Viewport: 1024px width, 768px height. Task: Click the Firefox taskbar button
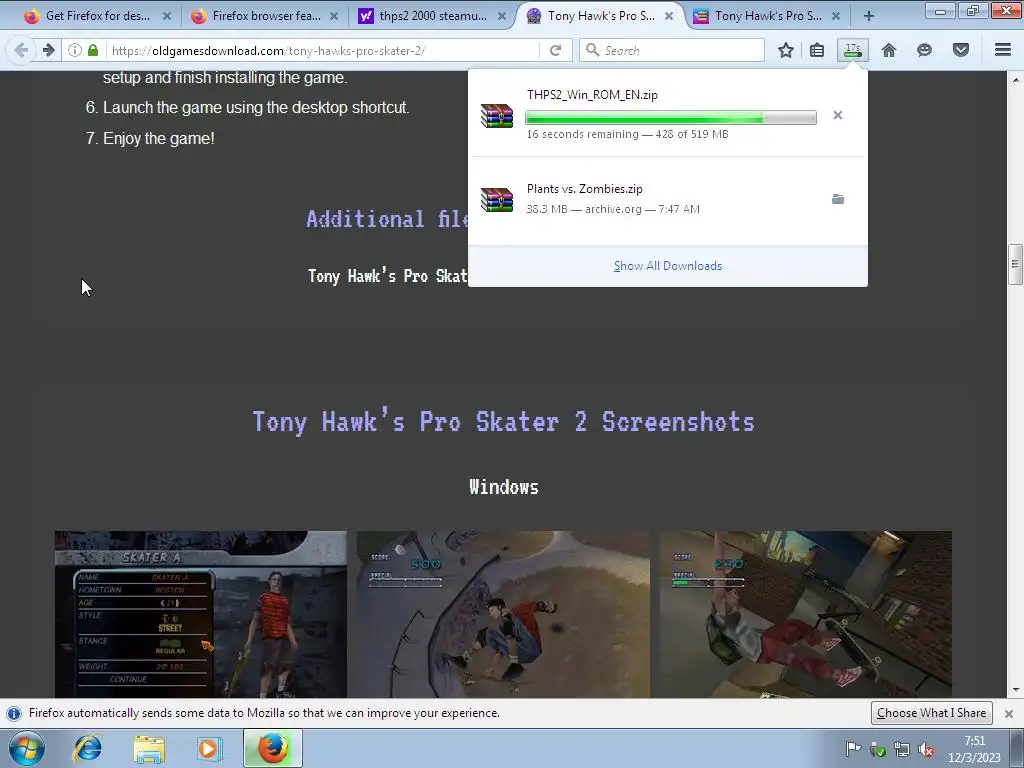(273, 748)
